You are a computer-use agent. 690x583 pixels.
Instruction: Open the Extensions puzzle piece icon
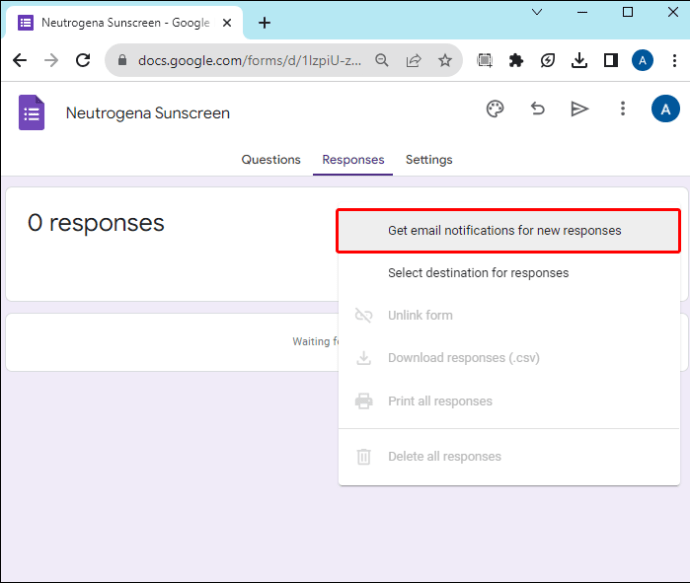(x=516, y=60)
